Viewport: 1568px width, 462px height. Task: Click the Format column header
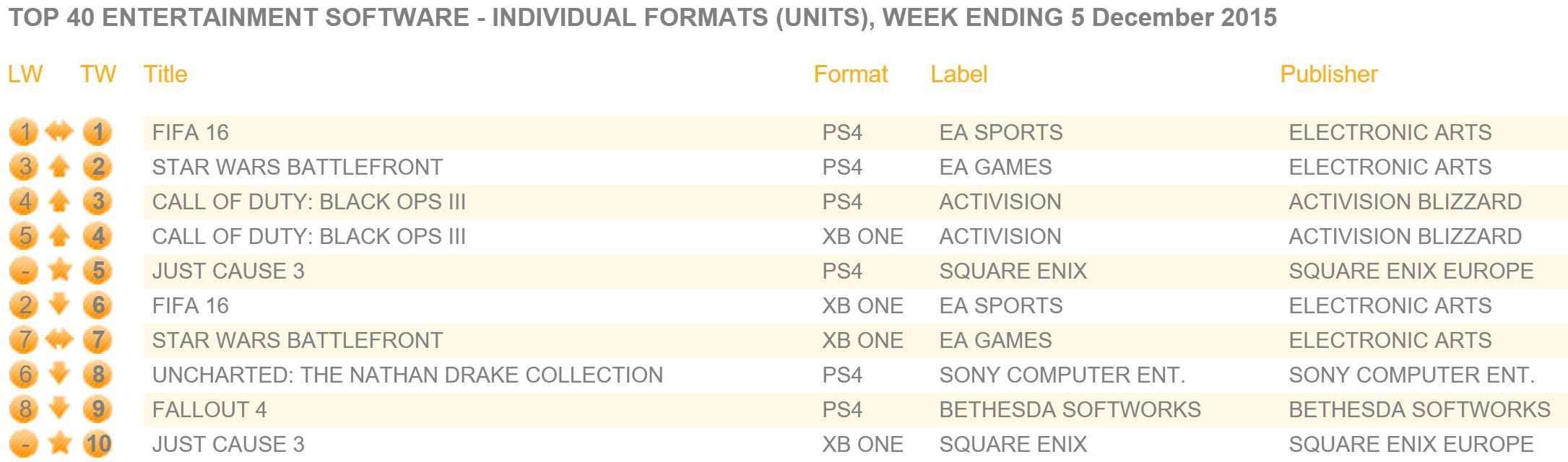(x=851, y=74)
